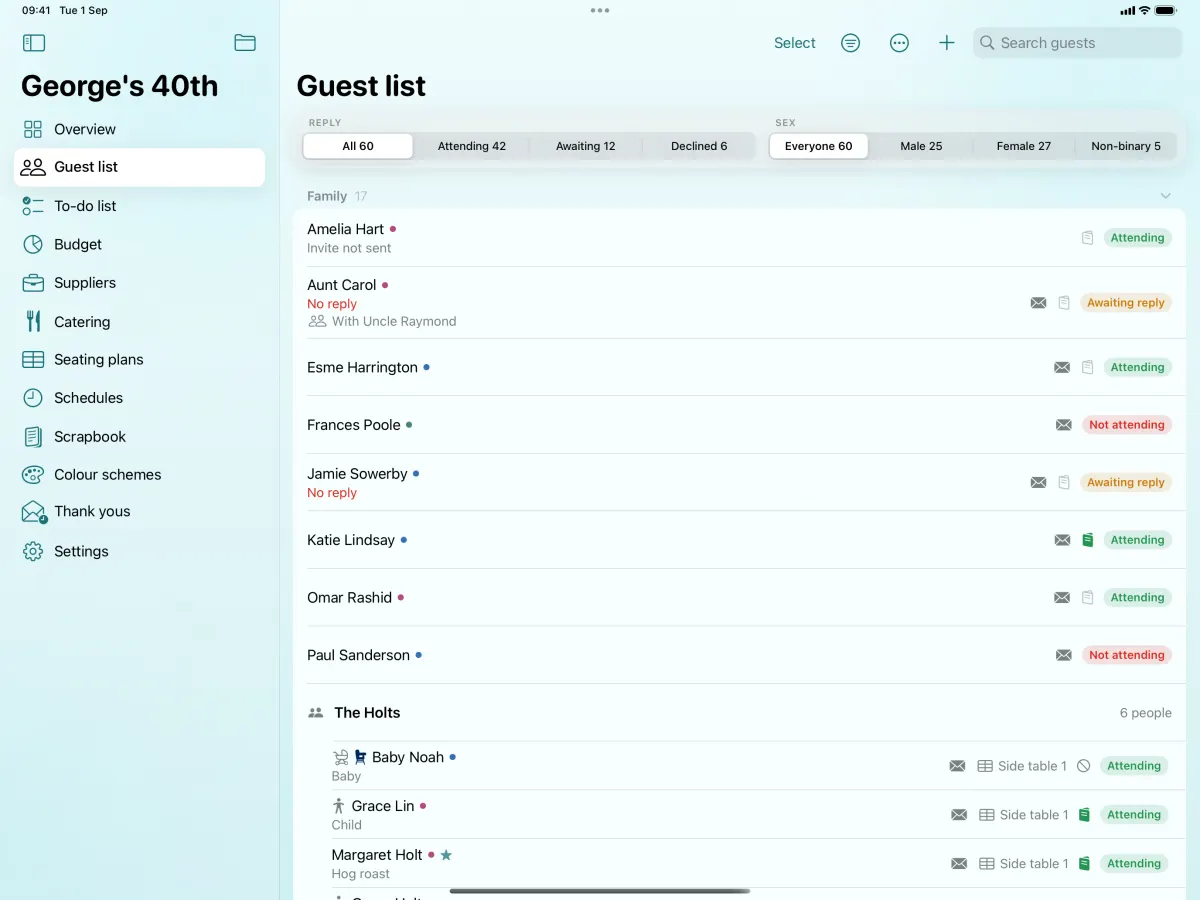Open the Catering section

[x=139, y=322]
